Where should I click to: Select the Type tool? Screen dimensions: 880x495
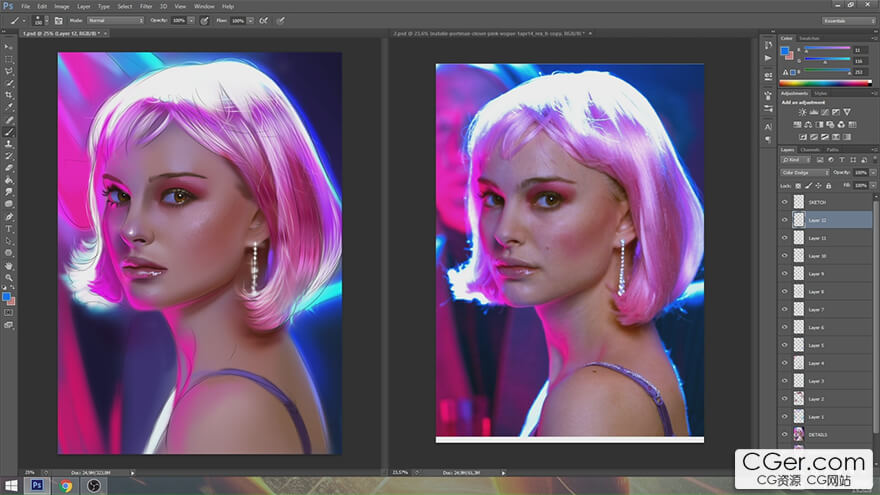(x=8, y=229)
